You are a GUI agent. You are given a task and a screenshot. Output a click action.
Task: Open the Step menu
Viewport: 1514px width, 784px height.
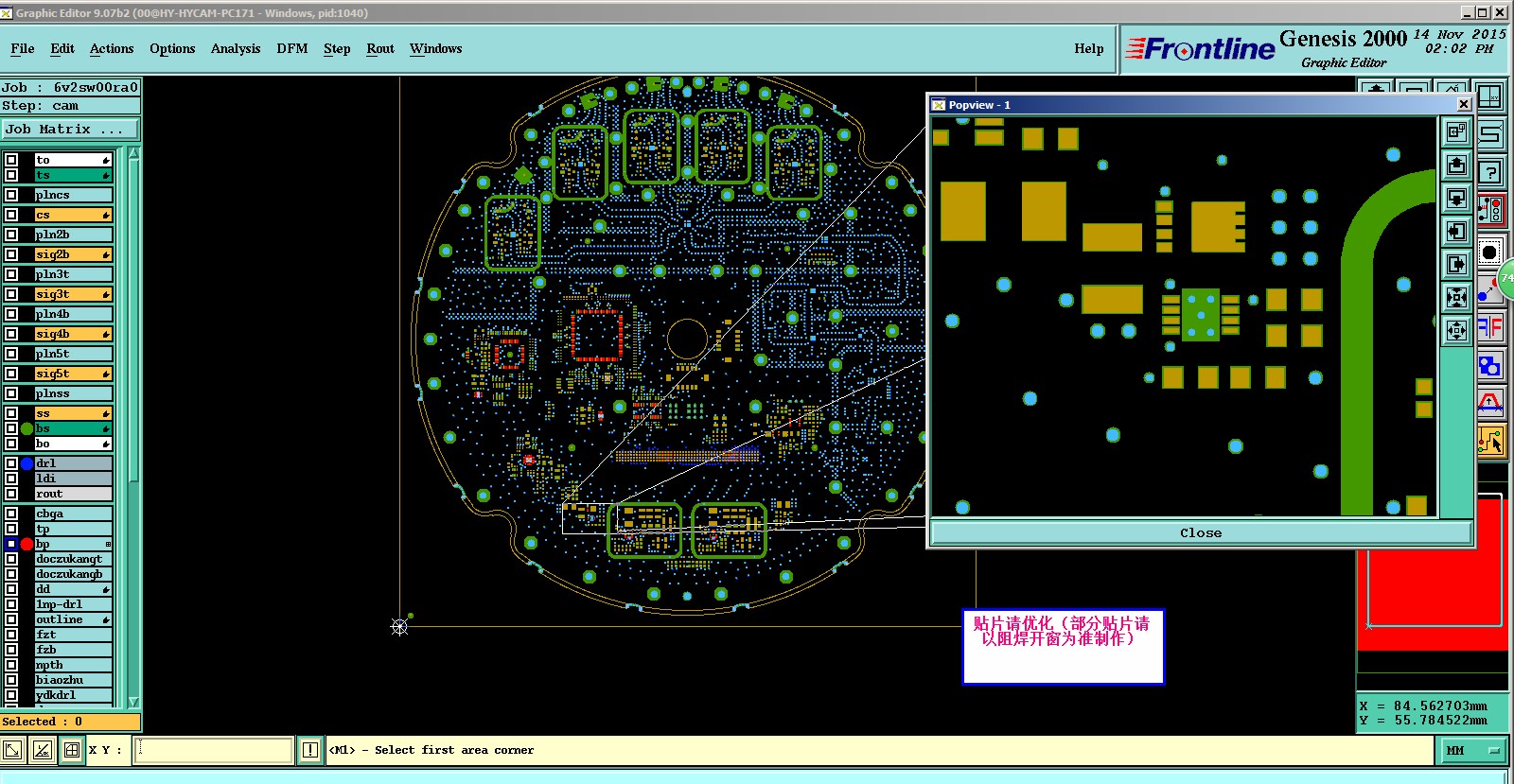[x=337, y=49]
